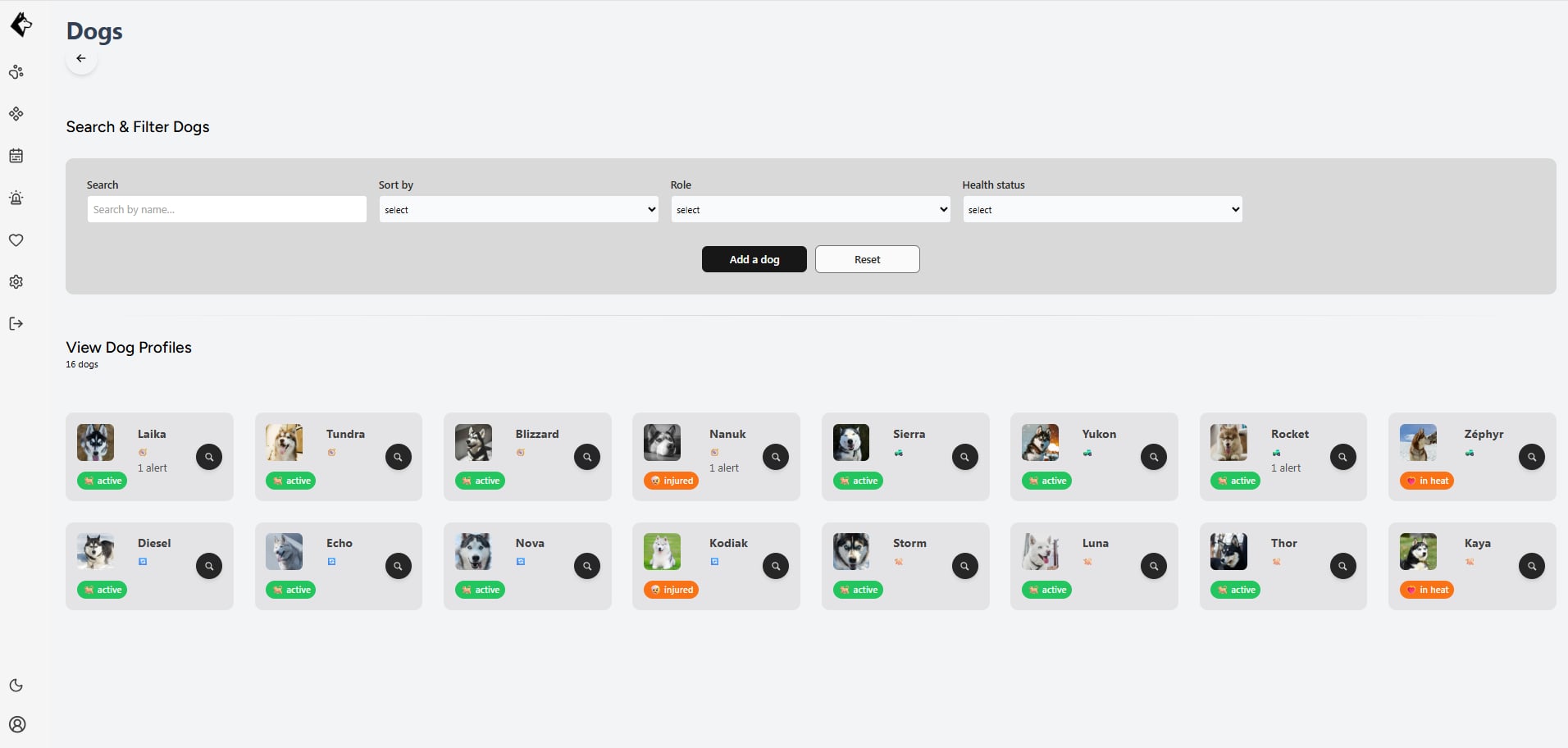Go back using the left arrow button
This screenshot has width=1568, height=748.
click(81, 59)
